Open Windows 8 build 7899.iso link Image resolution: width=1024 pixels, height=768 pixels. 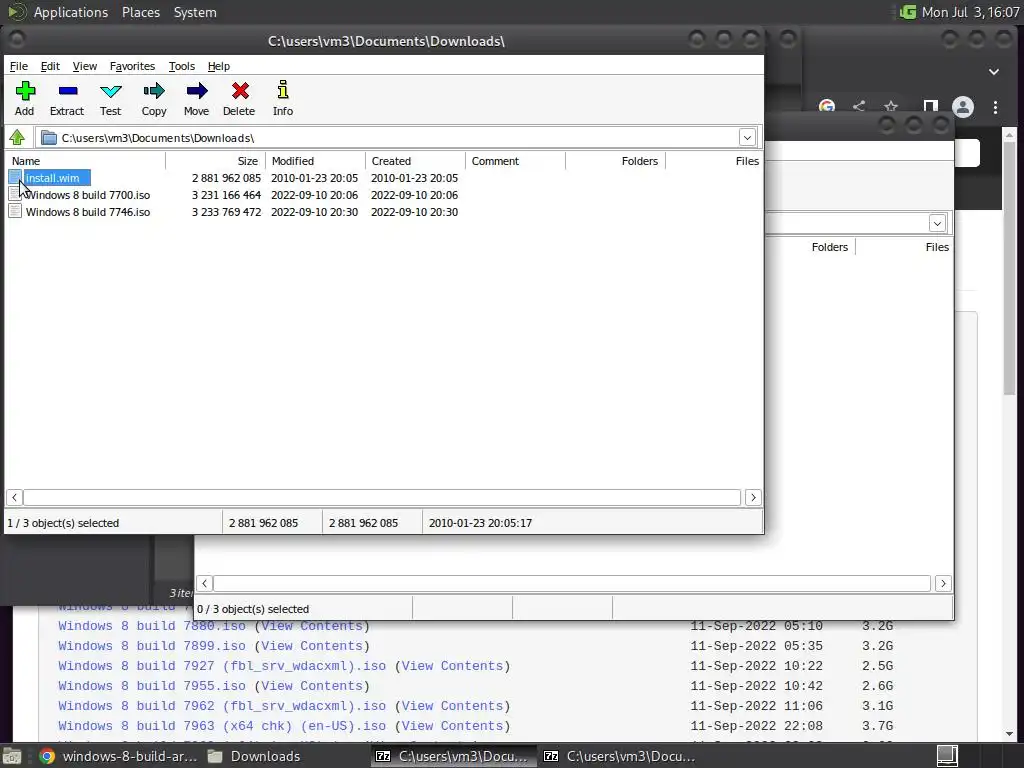pos(152,646)
